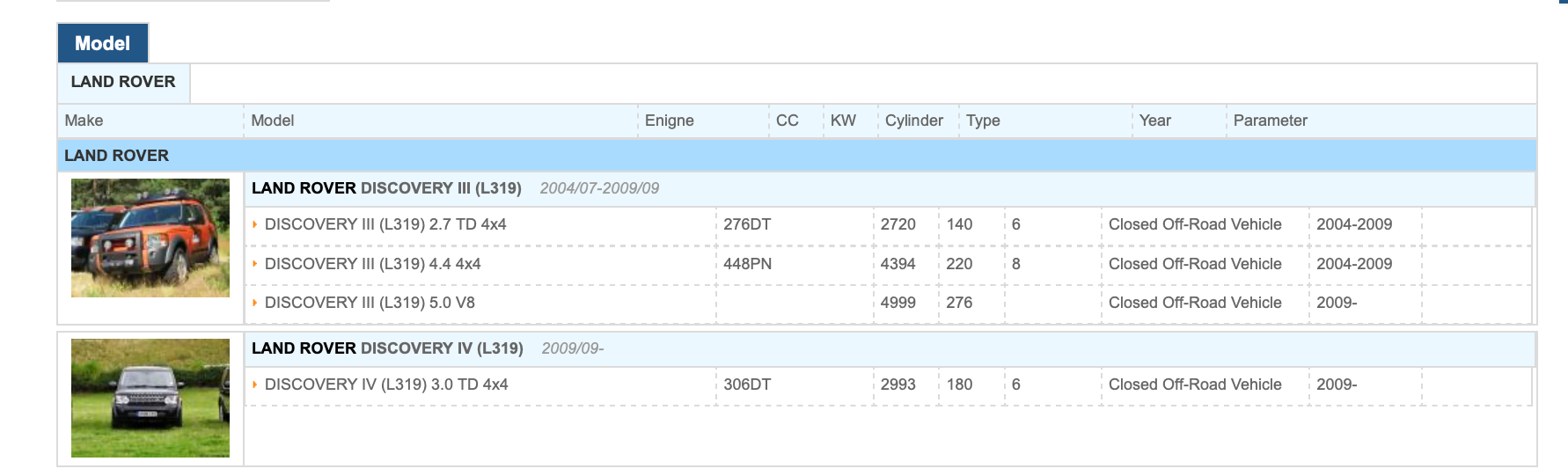Click the Parameter column header
Image resolution: width=1568 pixels, height=476 pixels.
(x=1270, y=121)
